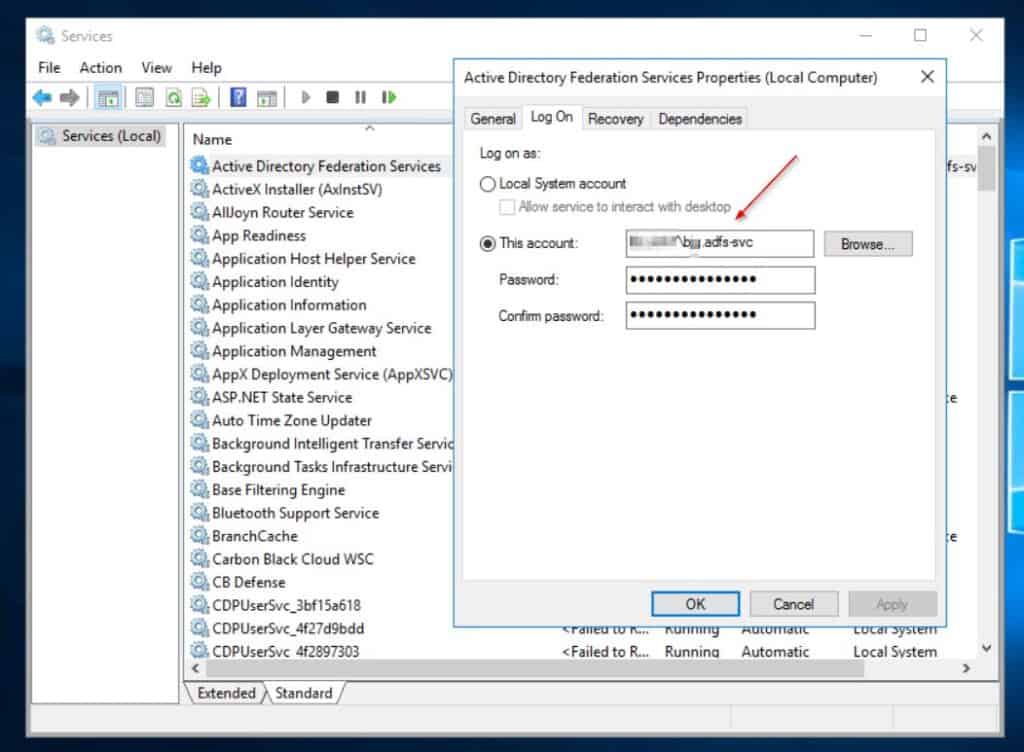Click the horizontal scrollbar thumb
Image resolution: width=1024 pixels, height=752 pixels.
click(x=535, y=668)
